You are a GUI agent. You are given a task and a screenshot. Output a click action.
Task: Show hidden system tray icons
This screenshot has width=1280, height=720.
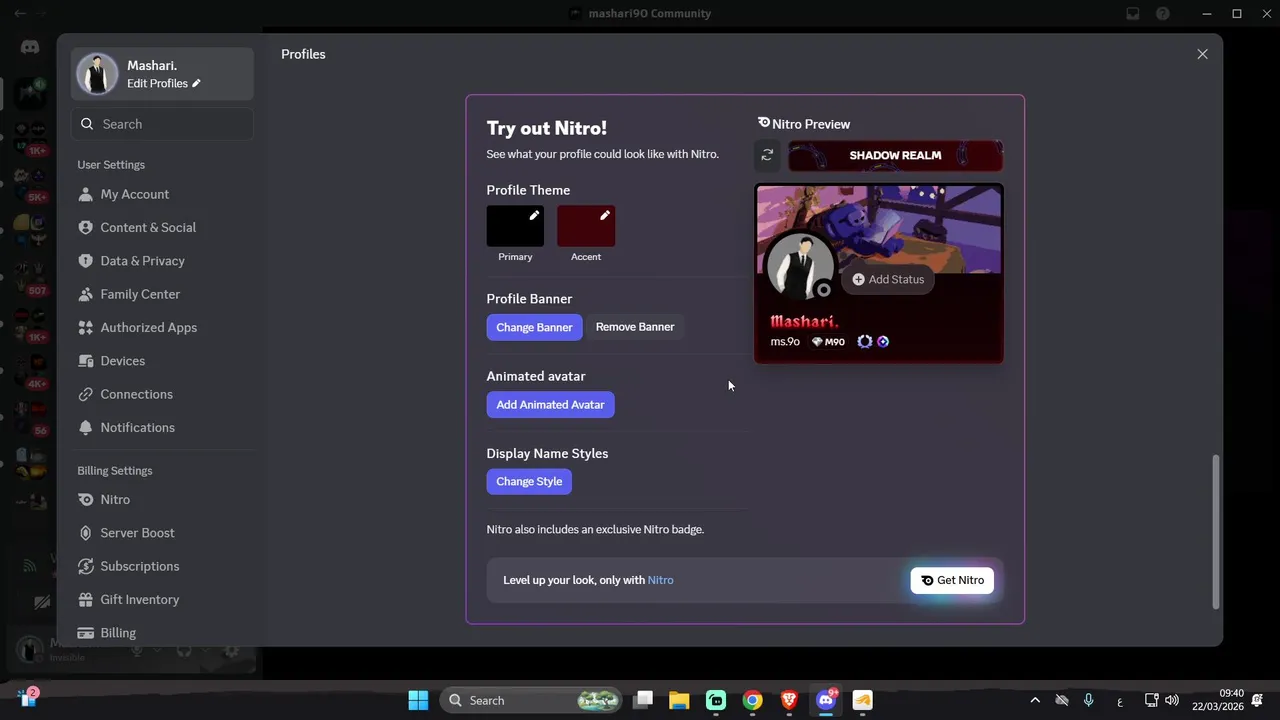point(1035,700)
